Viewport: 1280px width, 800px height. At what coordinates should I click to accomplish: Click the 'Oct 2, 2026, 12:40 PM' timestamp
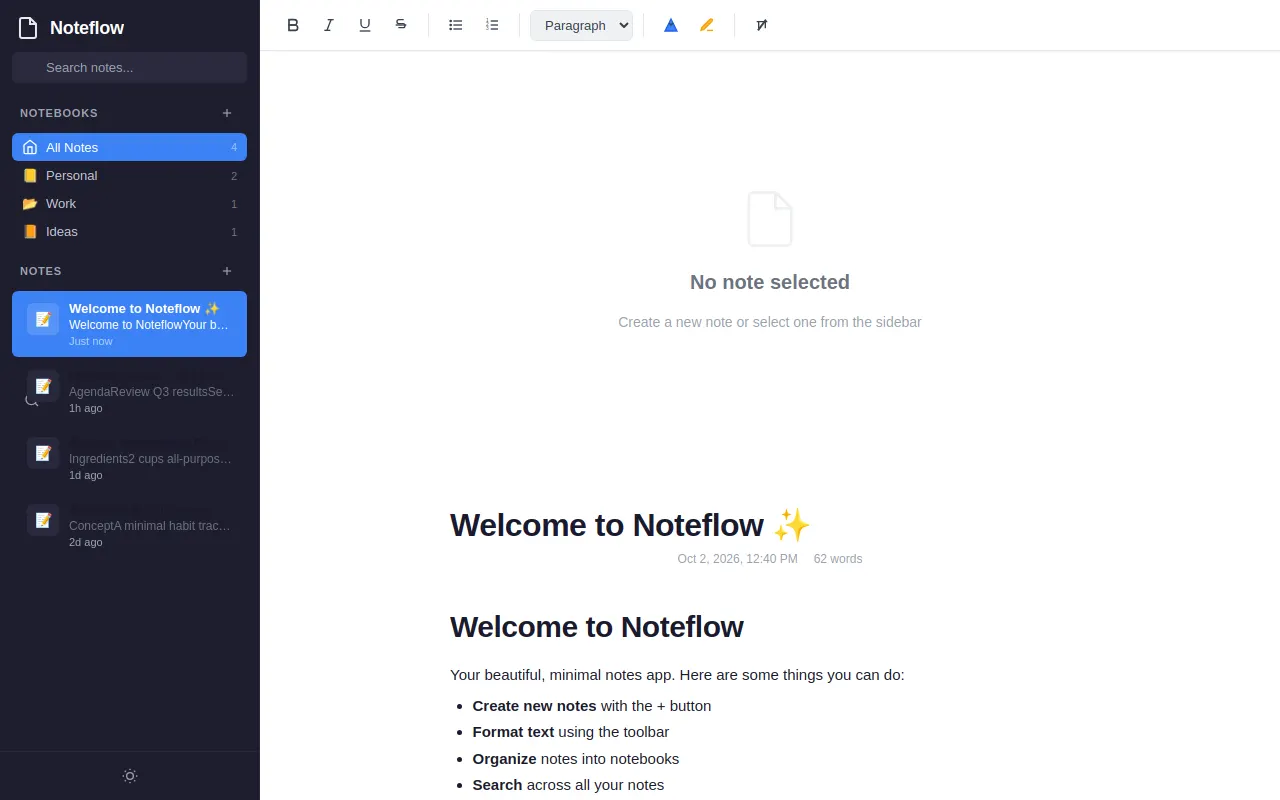[x=738, y=559]
